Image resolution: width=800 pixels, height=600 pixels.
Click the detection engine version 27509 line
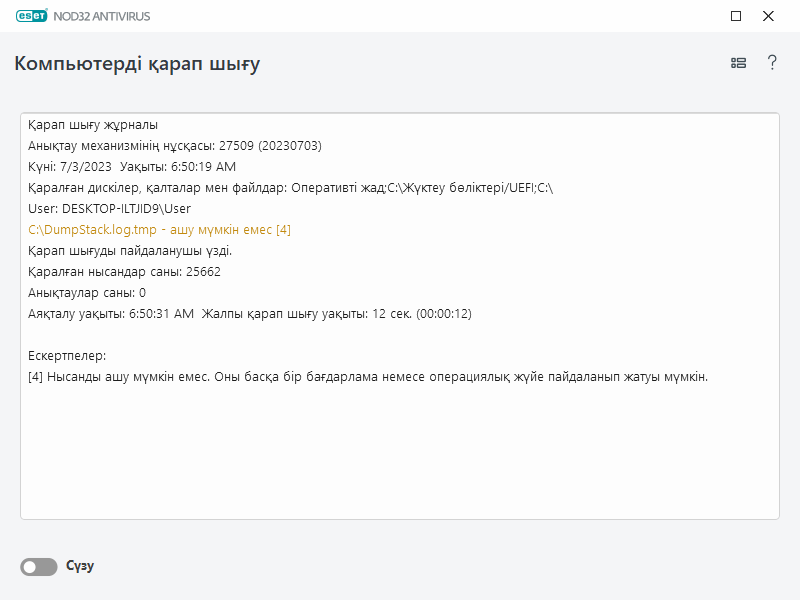(175, 146)
